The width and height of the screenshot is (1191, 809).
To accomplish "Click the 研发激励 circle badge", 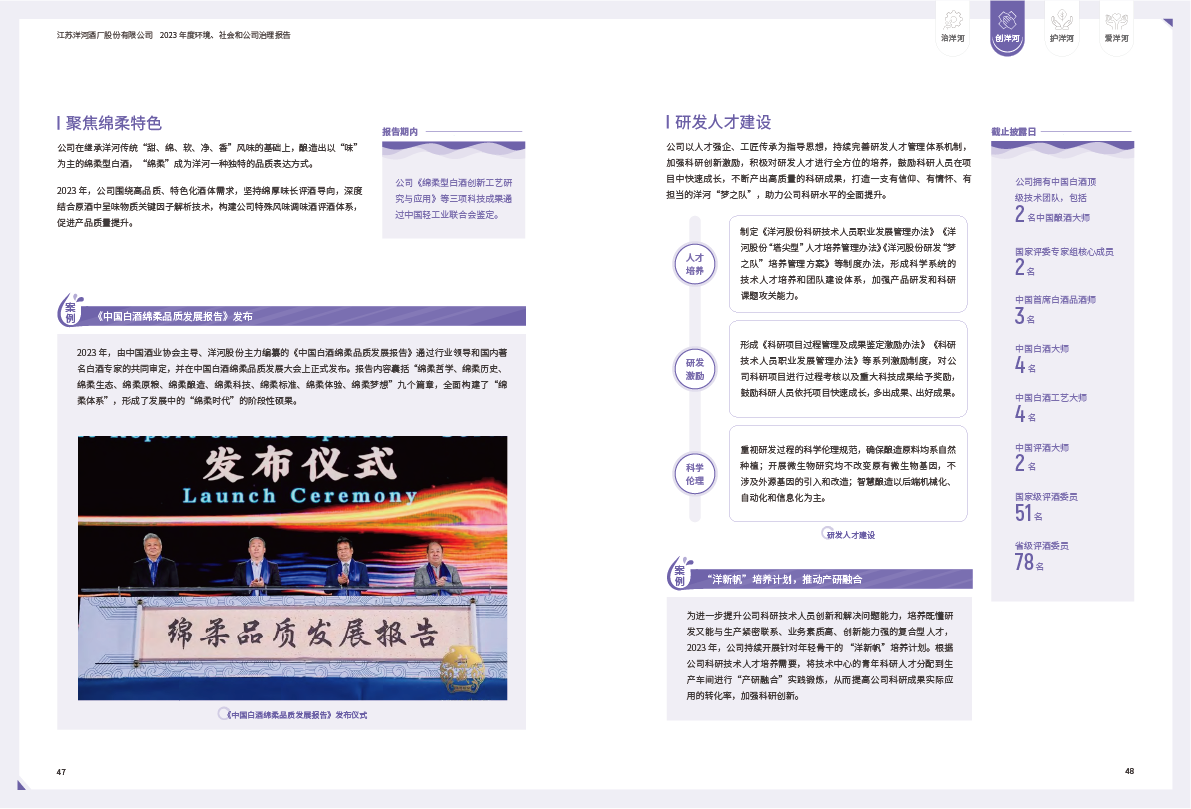I will click(x=695, y=369).
